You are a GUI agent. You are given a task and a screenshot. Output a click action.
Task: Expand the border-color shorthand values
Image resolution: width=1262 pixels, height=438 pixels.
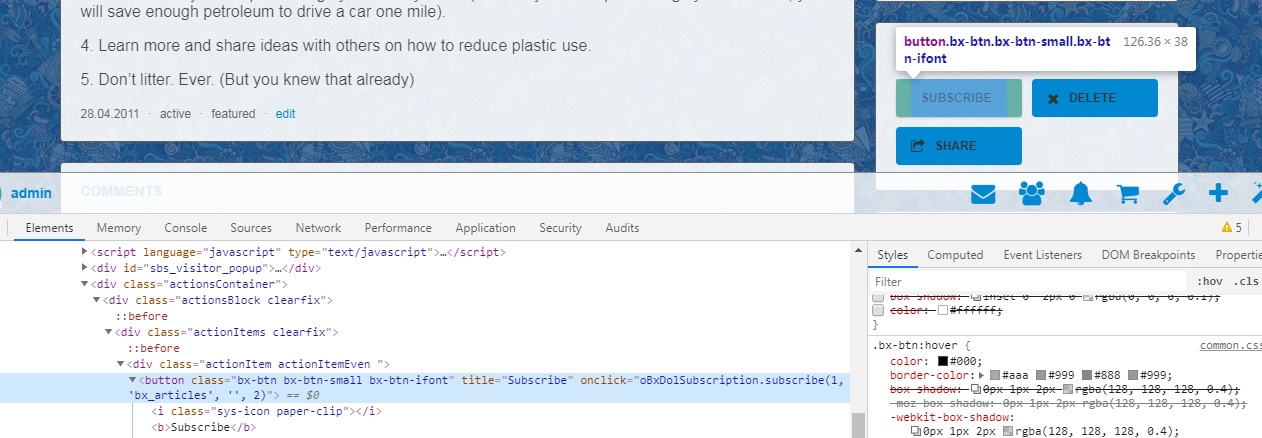[x=966, y=375]
